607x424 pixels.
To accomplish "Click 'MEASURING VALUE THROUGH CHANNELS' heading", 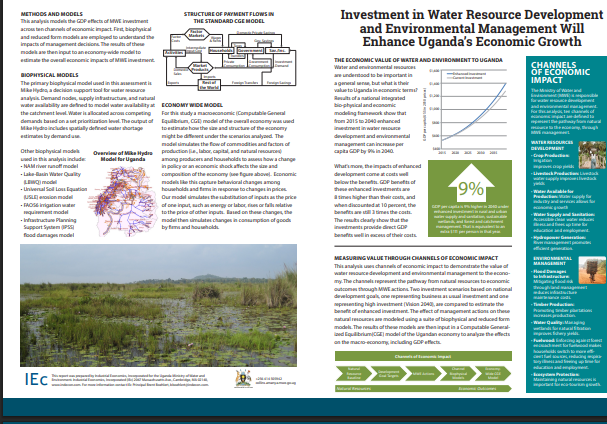I will (416, 258).
